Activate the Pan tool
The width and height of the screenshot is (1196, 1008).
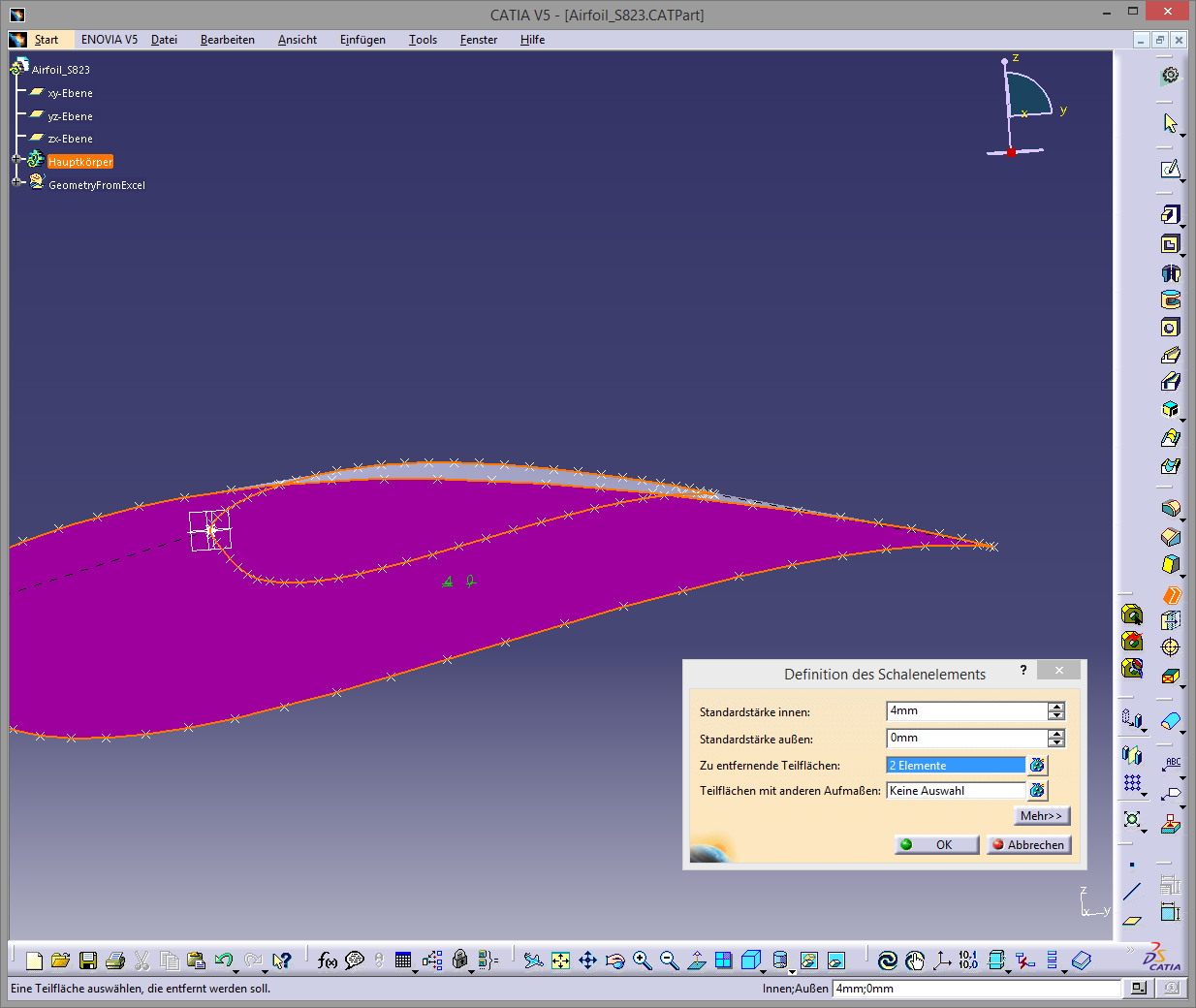[587, 961]
